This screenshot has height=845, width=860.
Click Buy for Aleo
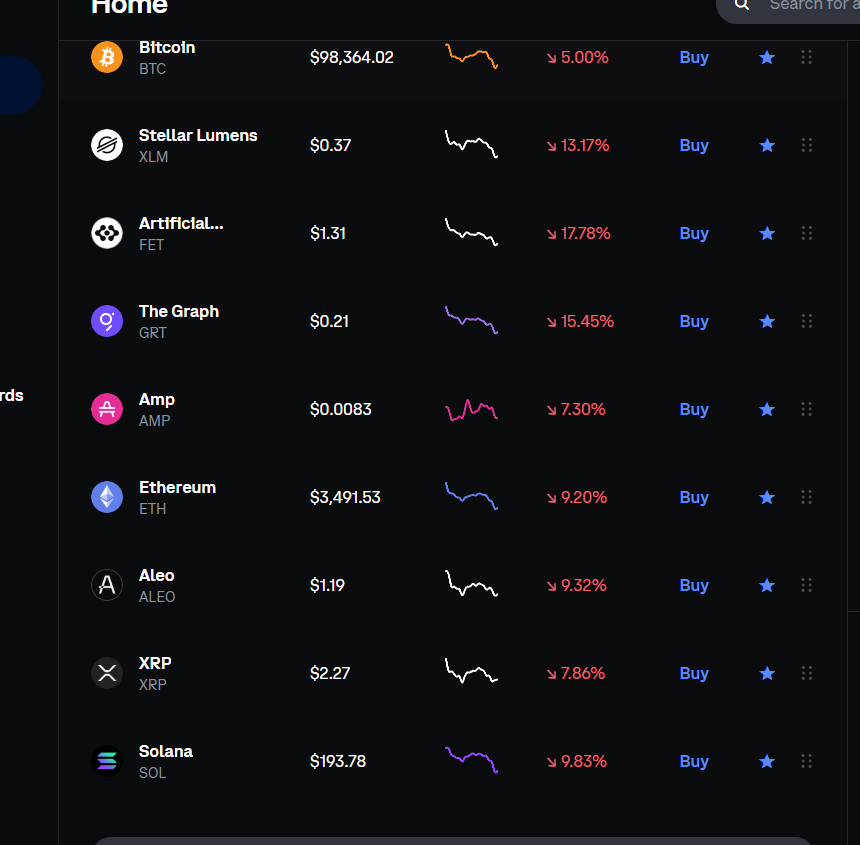694,586
